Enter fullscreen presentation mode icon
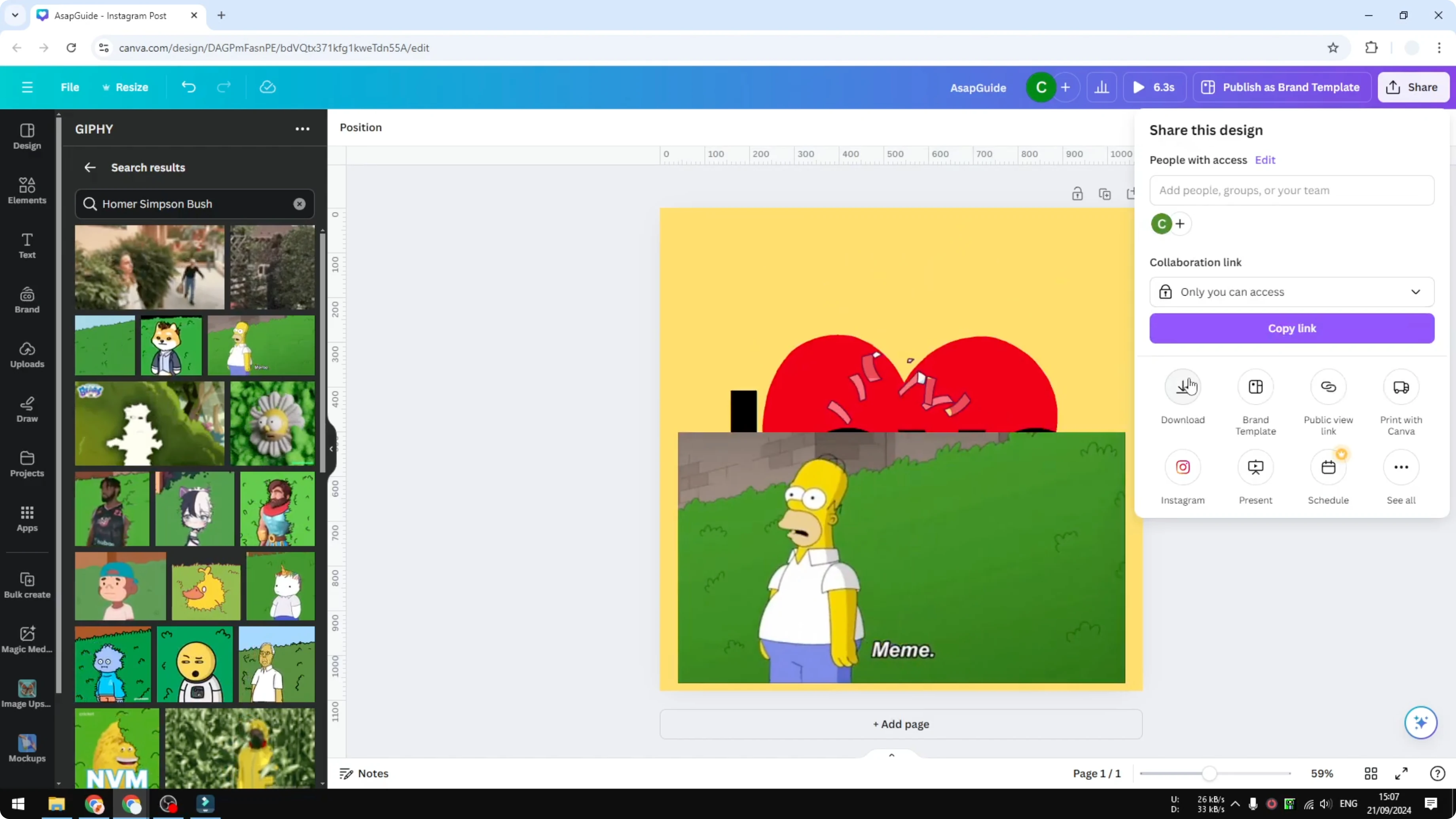Viewport: 1456px width, 819px height. click(x=1401, y=773)
